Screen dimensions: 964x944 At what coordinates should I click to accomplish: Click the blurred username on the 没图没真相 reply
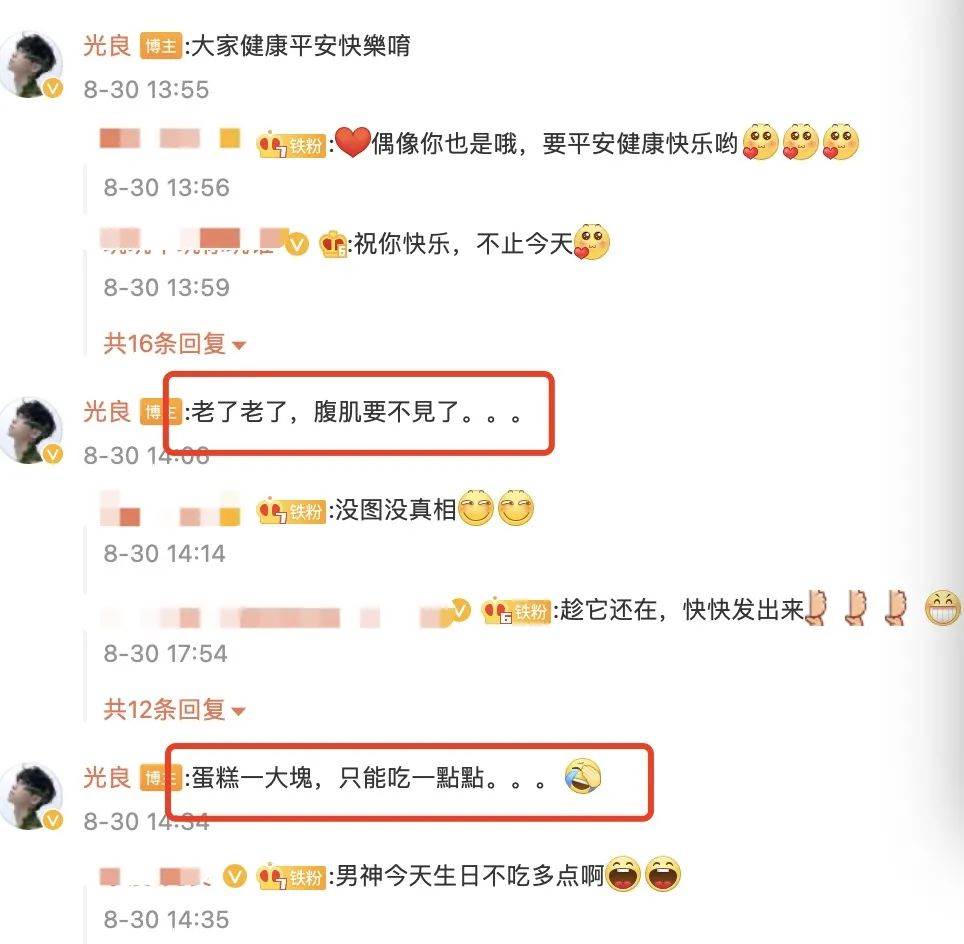point(170,509)
